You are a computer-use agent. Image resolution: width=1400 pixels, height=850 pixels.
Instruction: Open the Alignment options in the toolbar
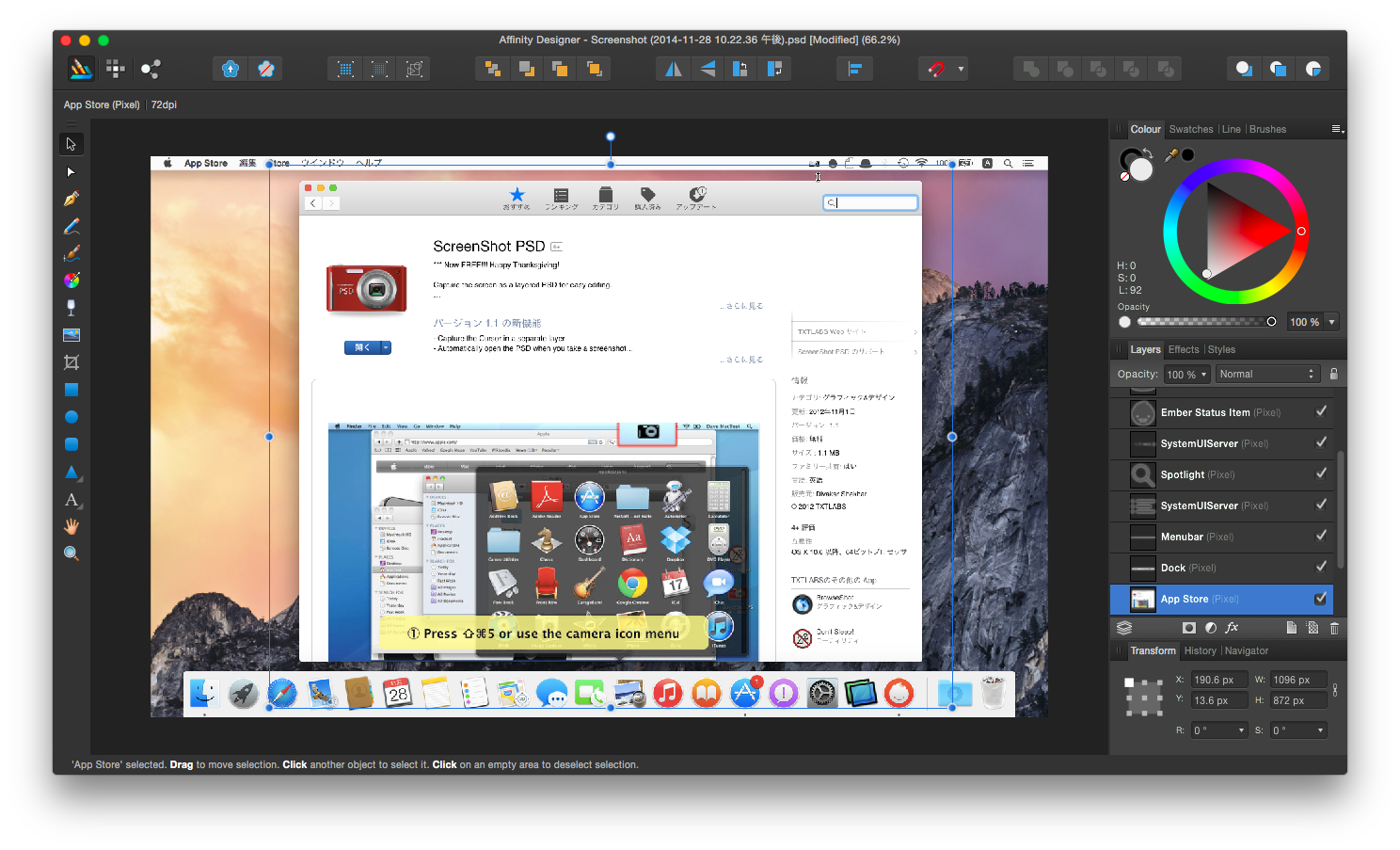[x=854, y=69]
